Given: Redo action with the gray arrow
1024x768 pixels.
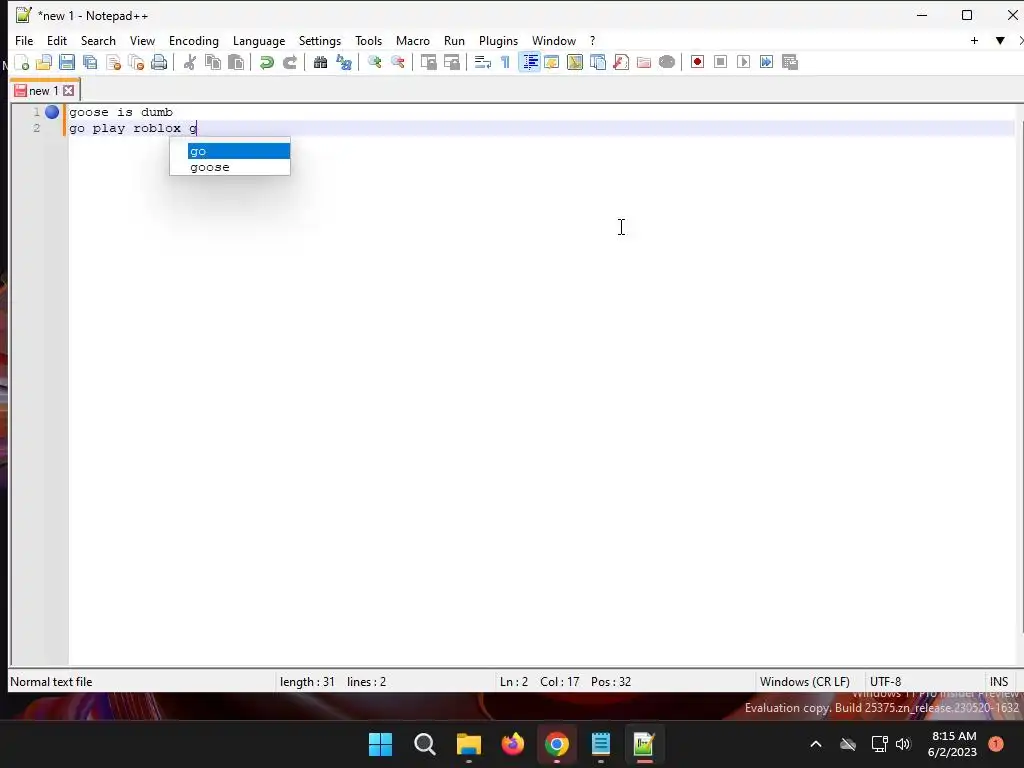Looking at the screenshot, I should 289,62.
